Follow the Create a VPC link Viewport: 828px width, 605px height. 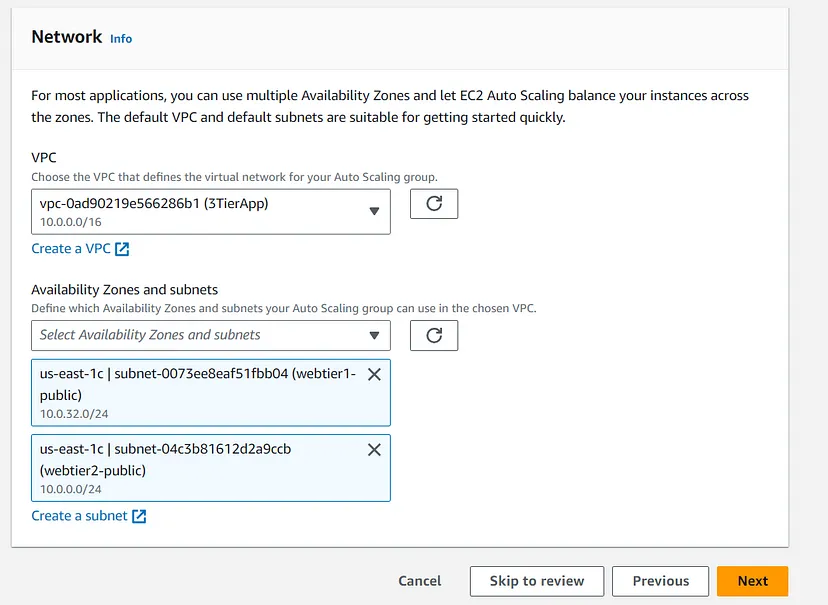(x=71, y=249)
